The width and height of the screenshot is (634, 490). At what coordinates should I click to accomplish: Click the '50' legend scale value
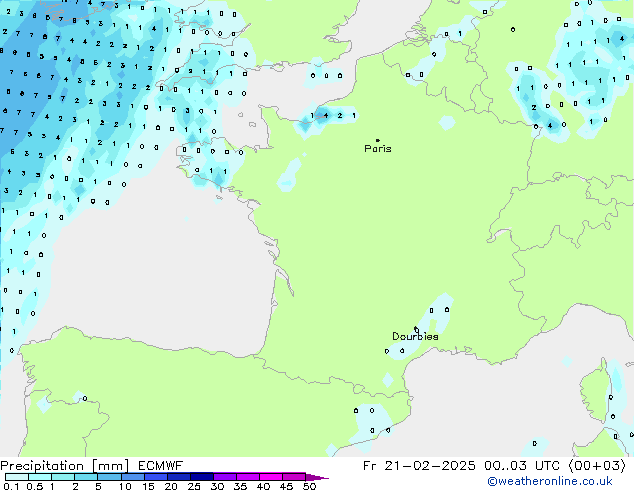(x=309, y=486)
